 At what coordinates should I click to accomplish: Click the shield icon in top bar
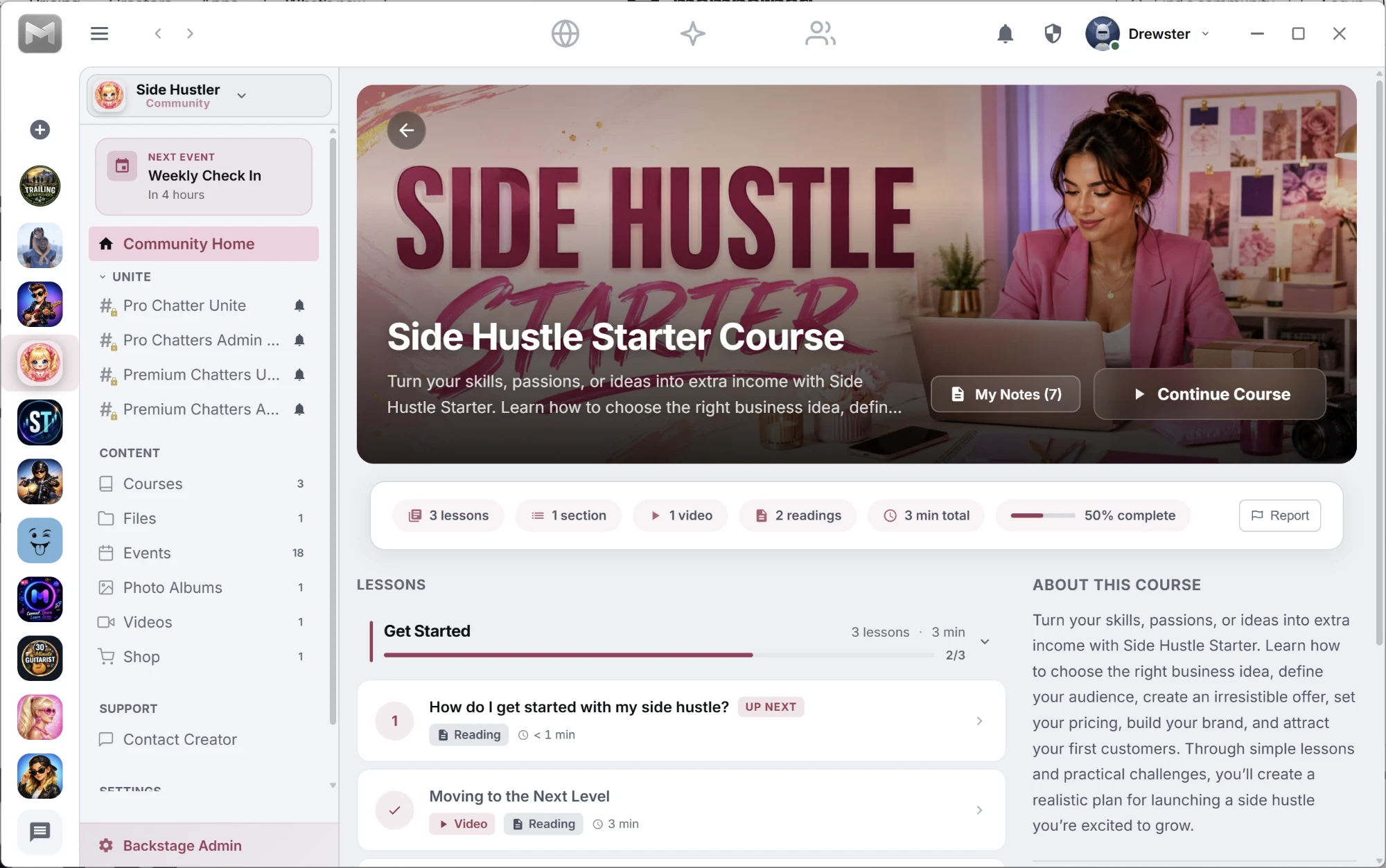(x=1053, y=33)
